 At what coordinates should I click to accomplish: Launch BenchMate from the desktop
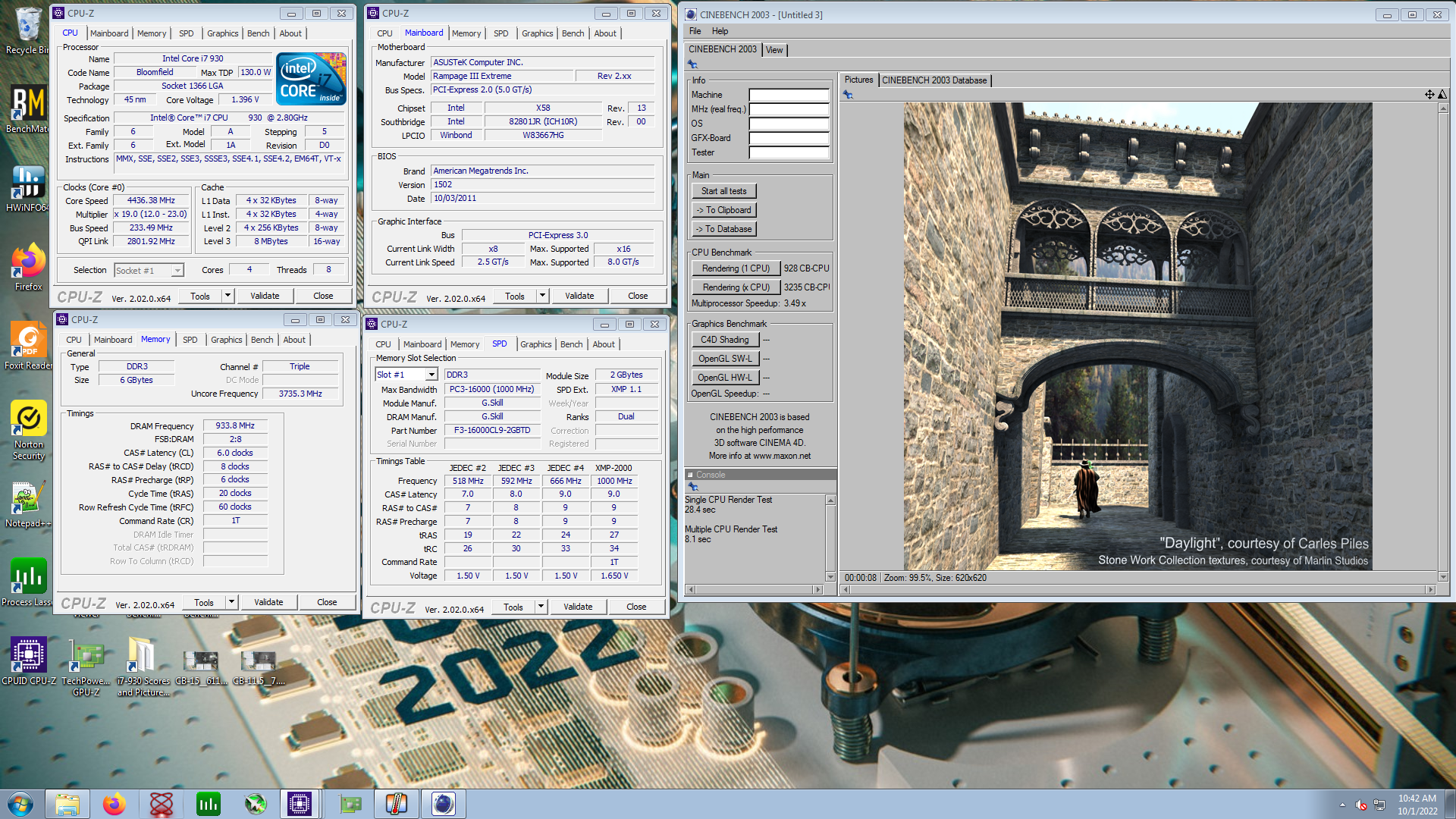(28, 108)
